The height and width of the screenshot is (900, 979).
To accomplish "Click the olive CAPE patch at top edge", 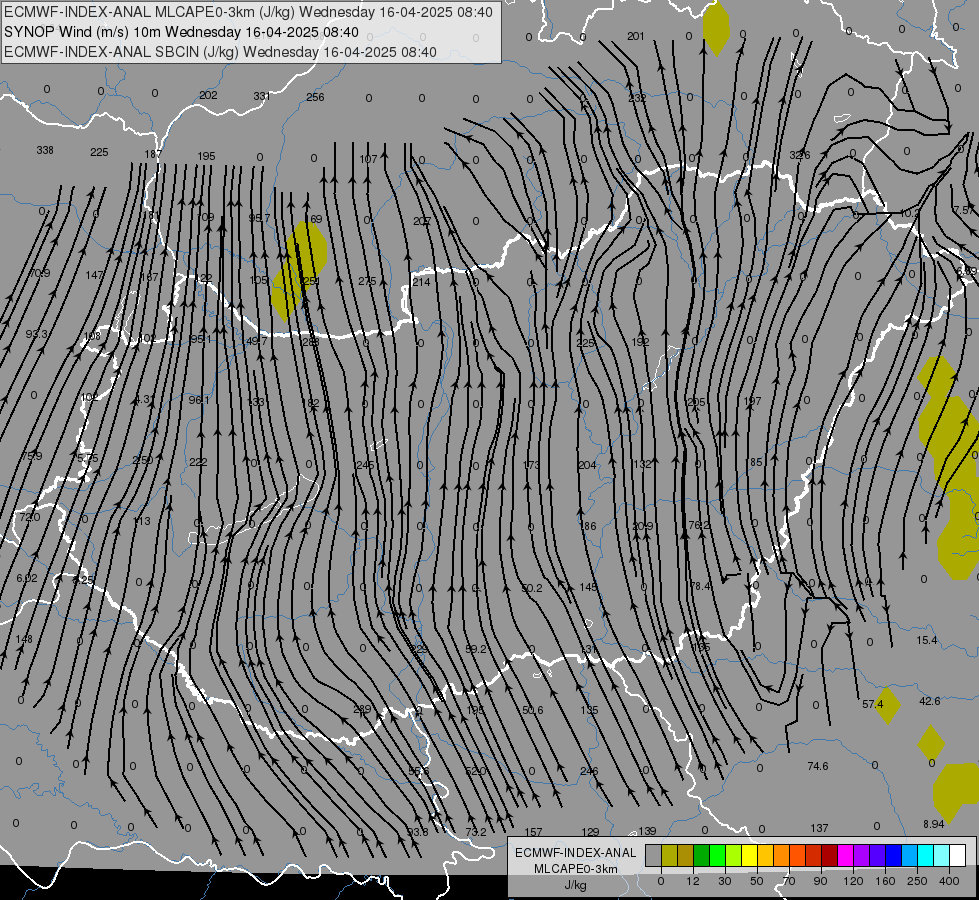I will tap(716, 28).
